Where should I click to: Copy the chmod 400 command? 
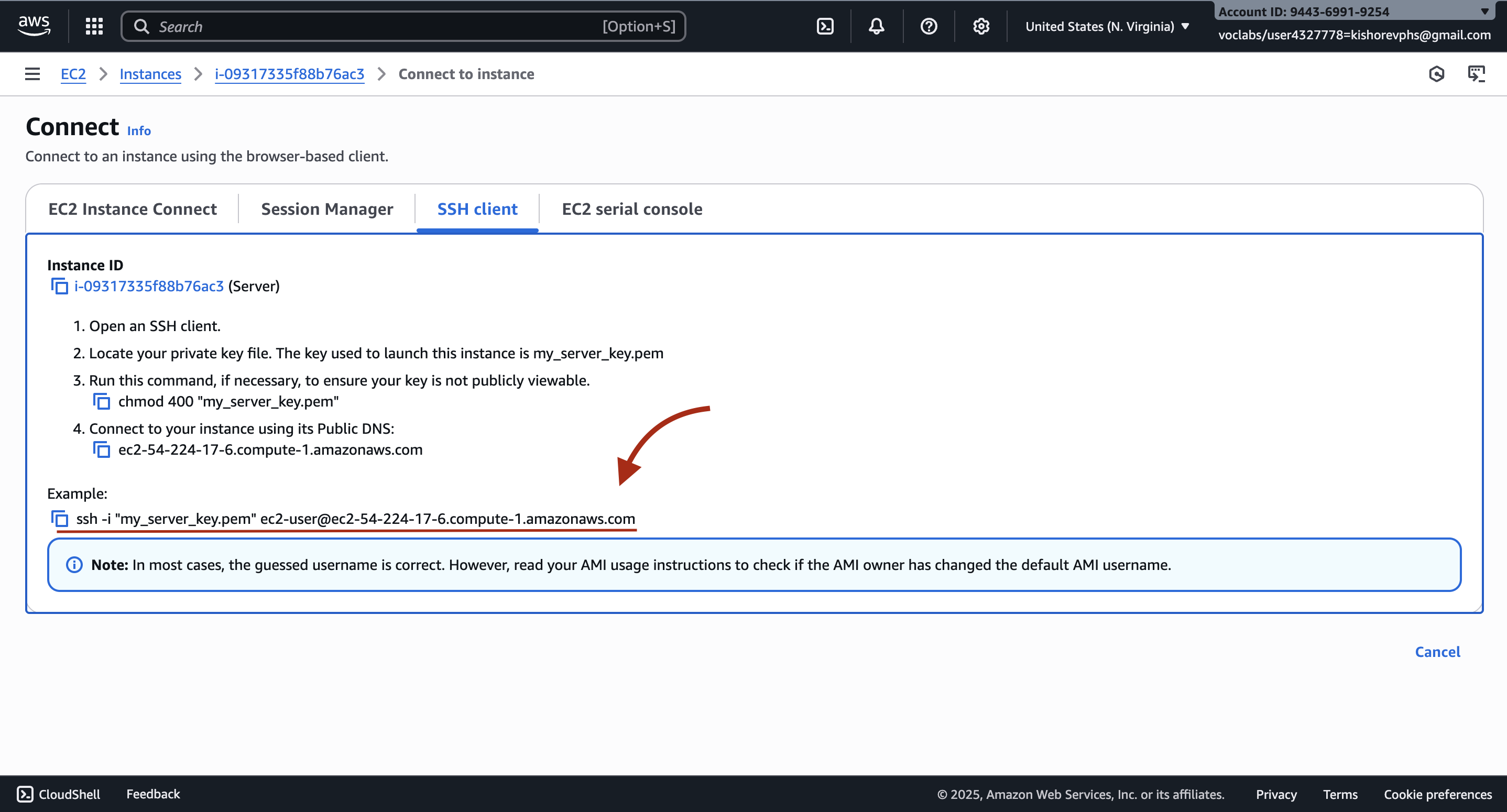pos(101,401)
